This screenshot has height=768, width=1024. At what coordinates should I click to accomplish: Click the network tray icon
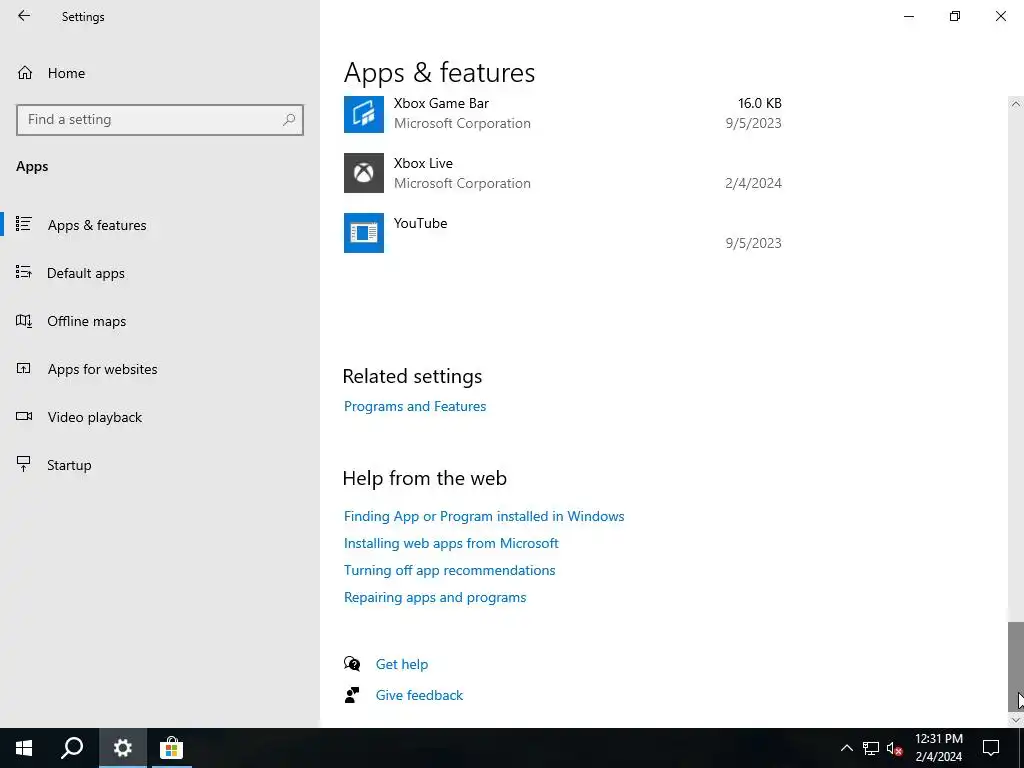pos(871,748)
